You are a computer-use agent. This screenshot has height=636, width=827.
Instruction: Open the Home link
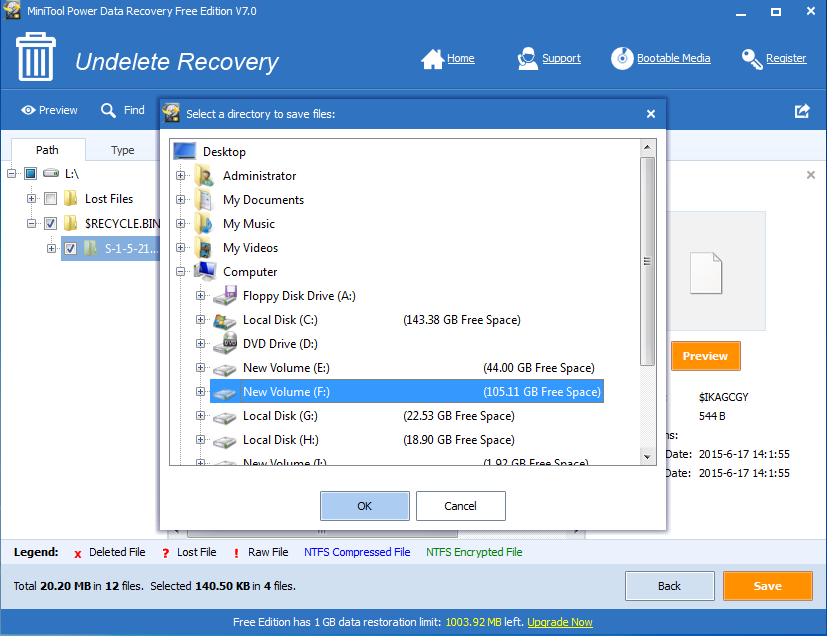(460, 59)
